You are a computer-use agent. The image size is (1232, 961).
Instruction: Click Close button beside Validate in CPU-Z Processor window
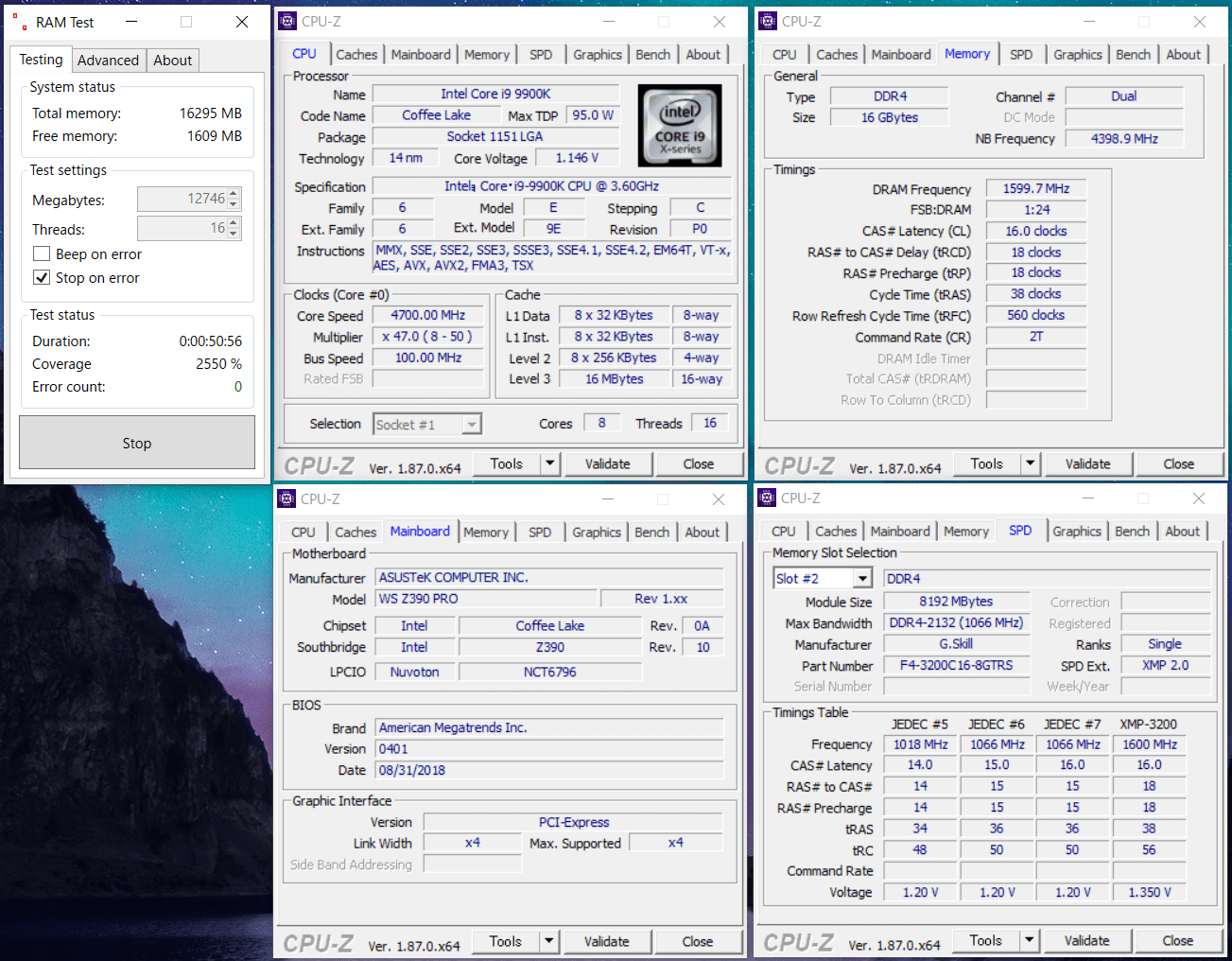tap(699, 463)
